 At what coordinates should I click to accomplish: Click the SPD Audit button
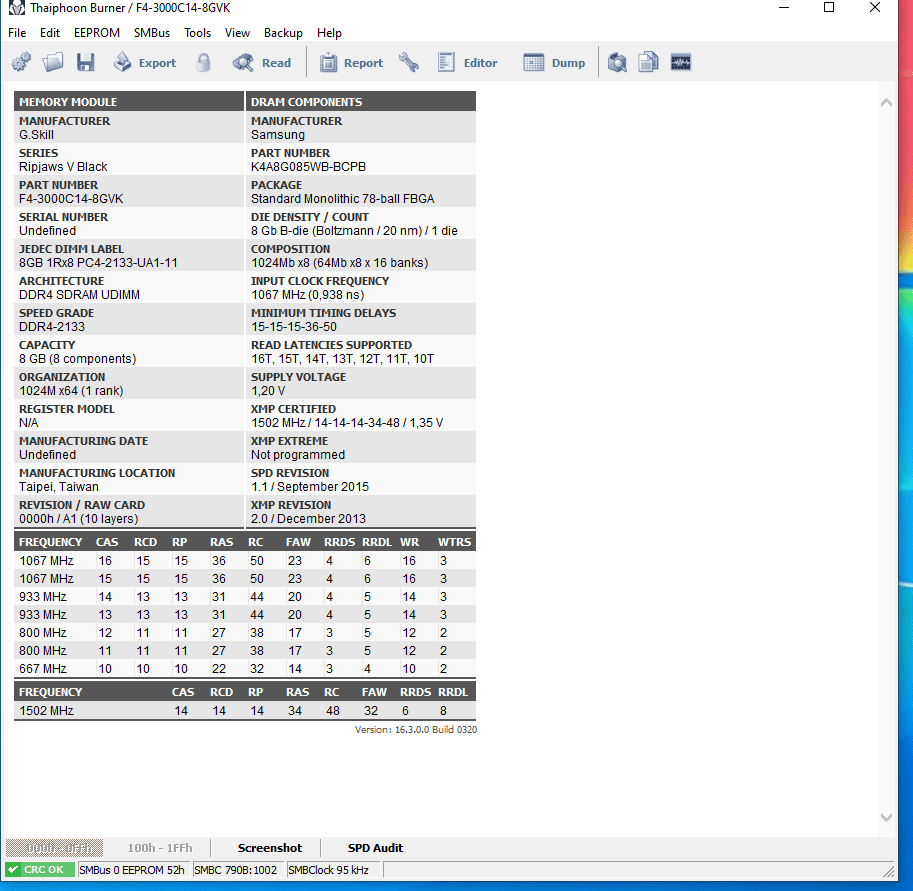pos(375,848)
